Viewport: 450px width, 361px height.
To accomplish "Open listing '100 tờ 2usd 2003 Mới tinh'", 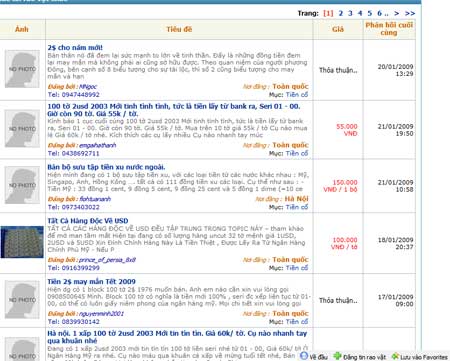I will point(174,110).
